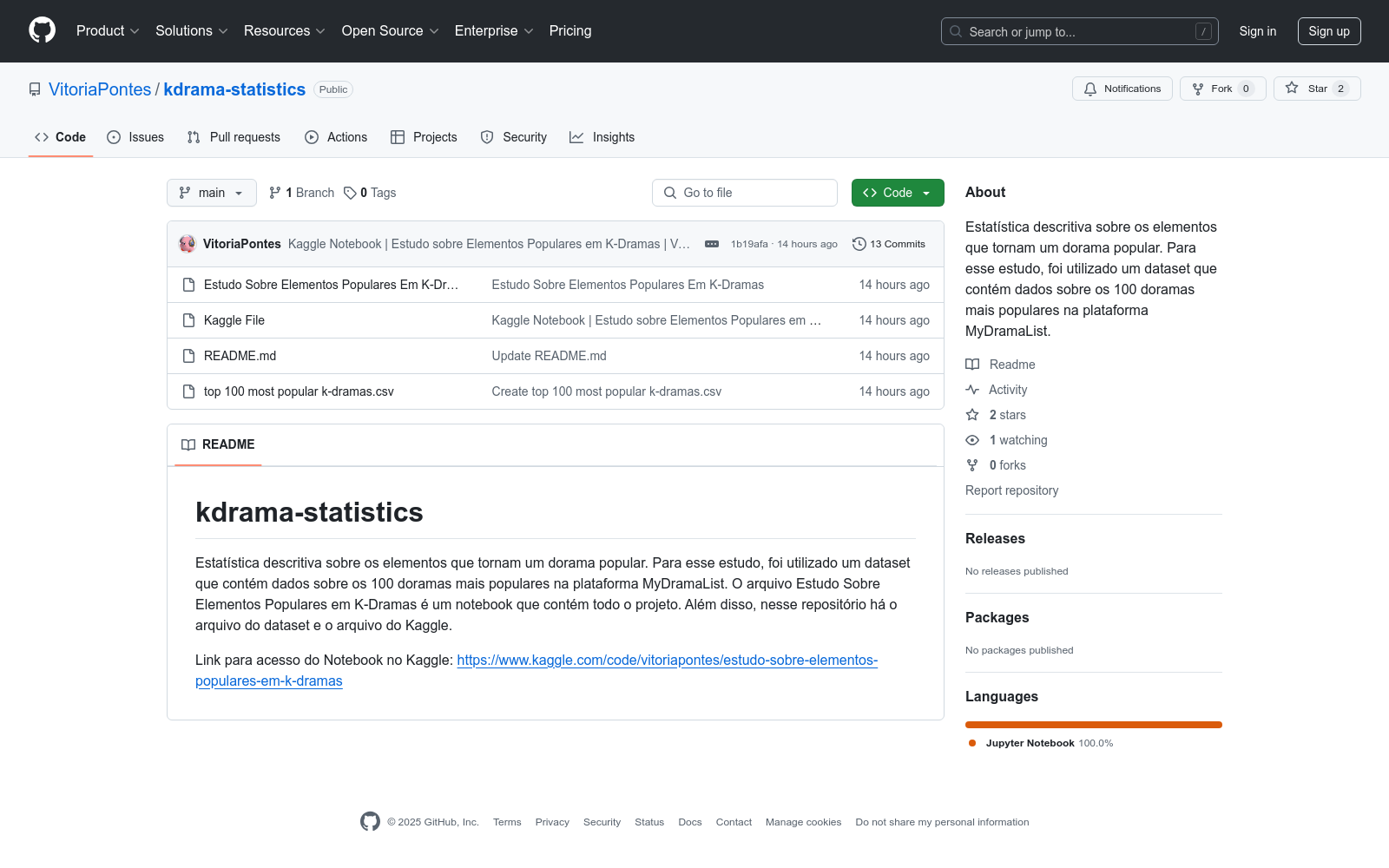
Task: Open top 100 most popular k-dramas.csv
Action: pos(299,391)
